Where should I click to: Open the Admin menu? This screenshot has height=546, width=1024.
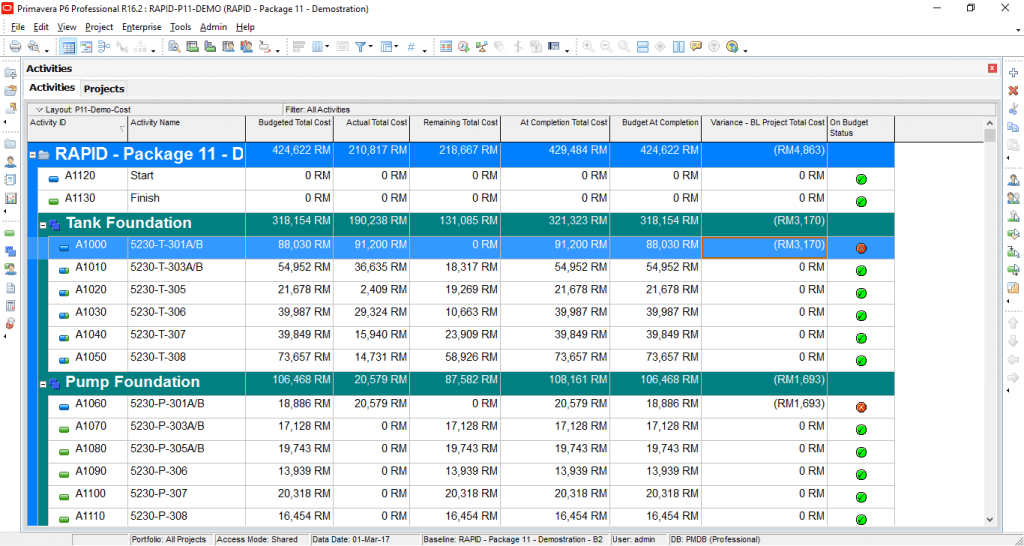click(214, 27)
